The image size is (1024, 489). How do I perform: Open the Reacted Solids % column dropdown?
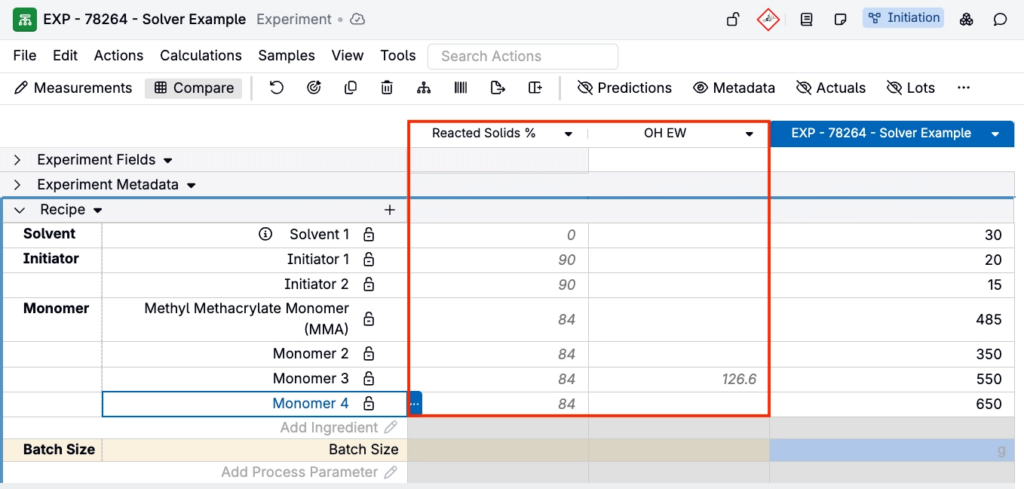(568, 134)
